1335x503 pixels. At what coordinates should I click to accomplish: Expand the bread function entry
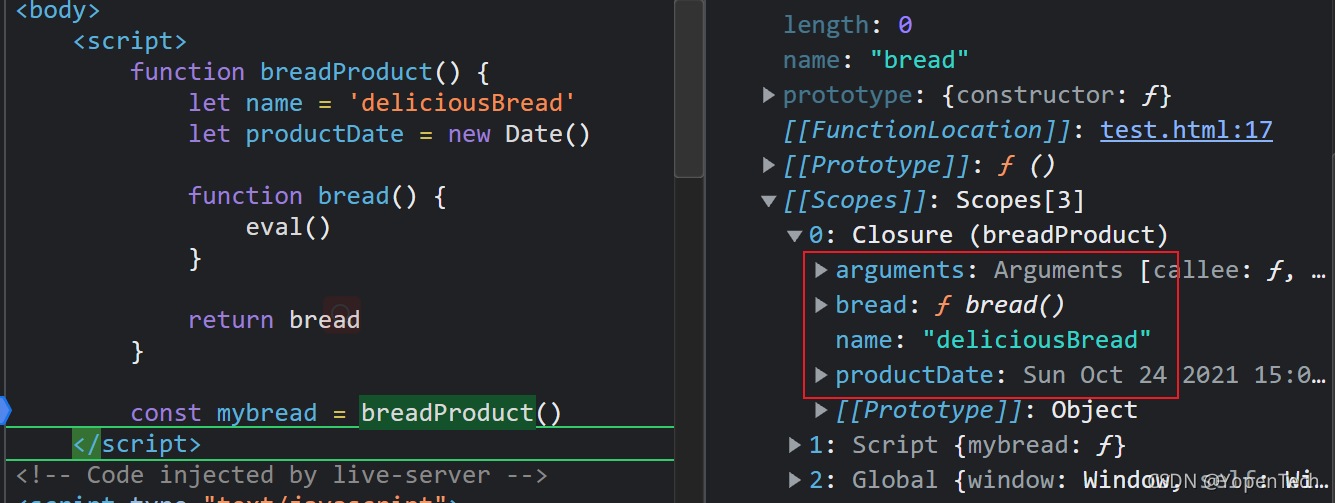coord(821,305)
